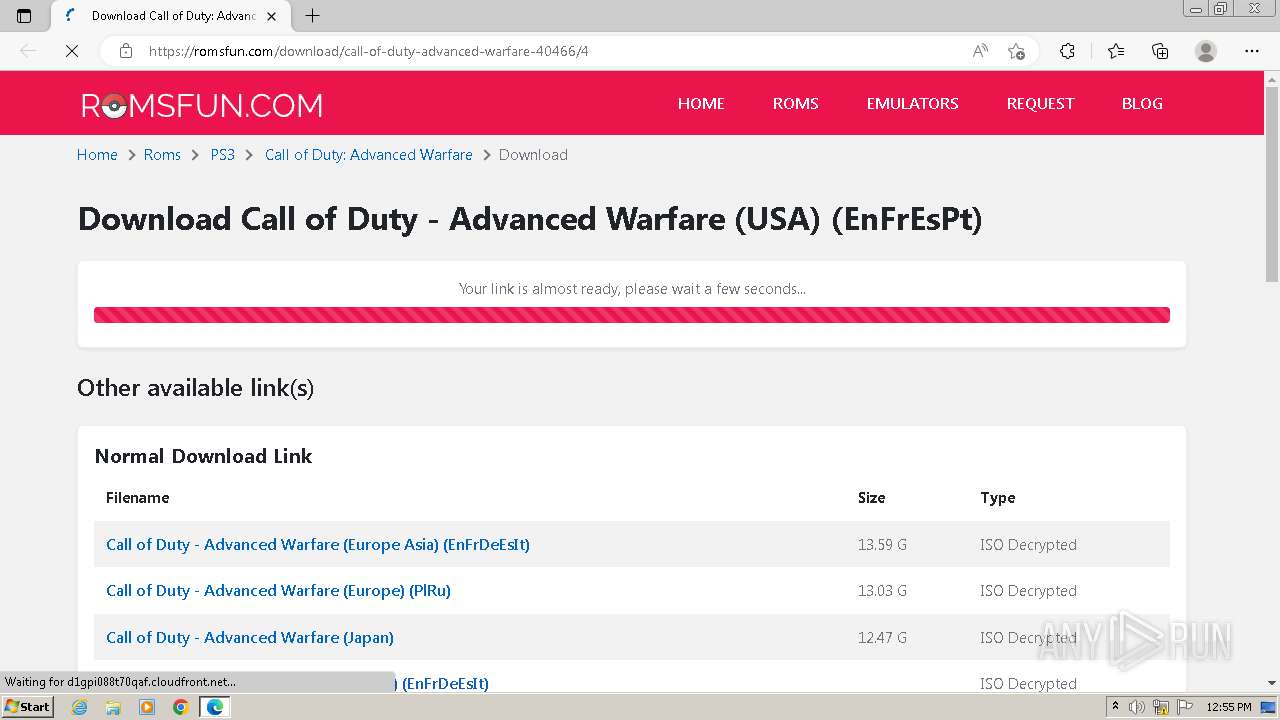Launch Internet Explorer from taskbar
This screenshot has width=1280, height=720.
click(80, 707)
